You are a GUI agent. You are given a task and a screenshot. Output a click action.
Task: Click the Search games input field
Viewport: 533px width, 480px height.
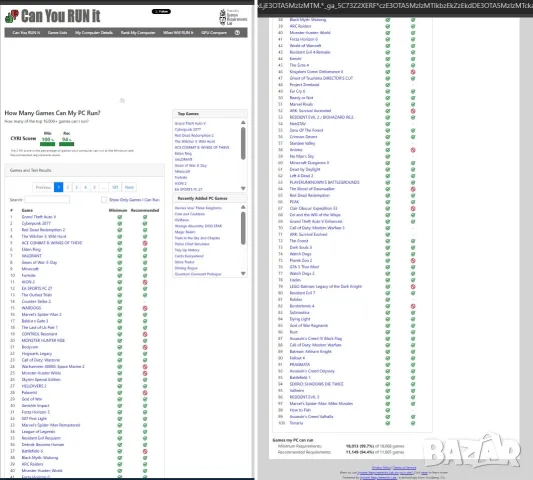(47, 200)
